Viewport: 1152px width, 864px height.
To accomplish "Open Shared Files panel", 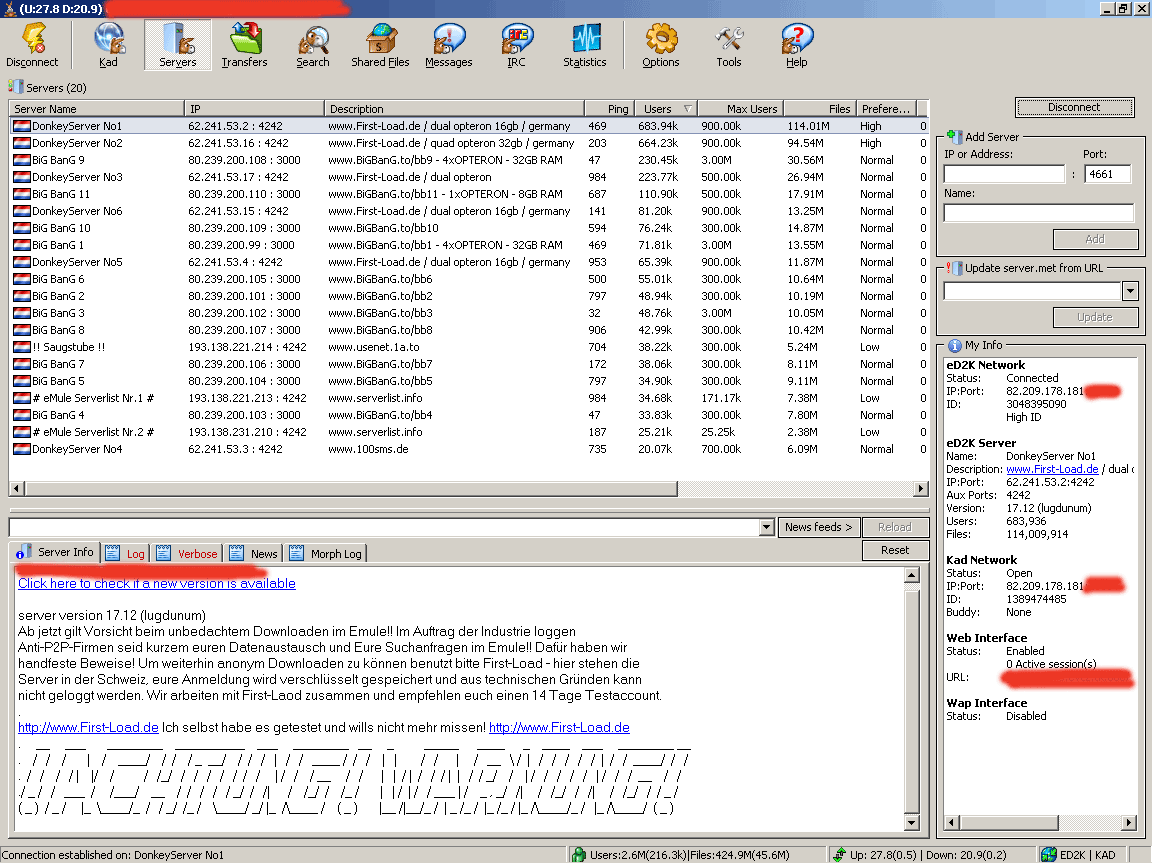I will coord(380,46).
